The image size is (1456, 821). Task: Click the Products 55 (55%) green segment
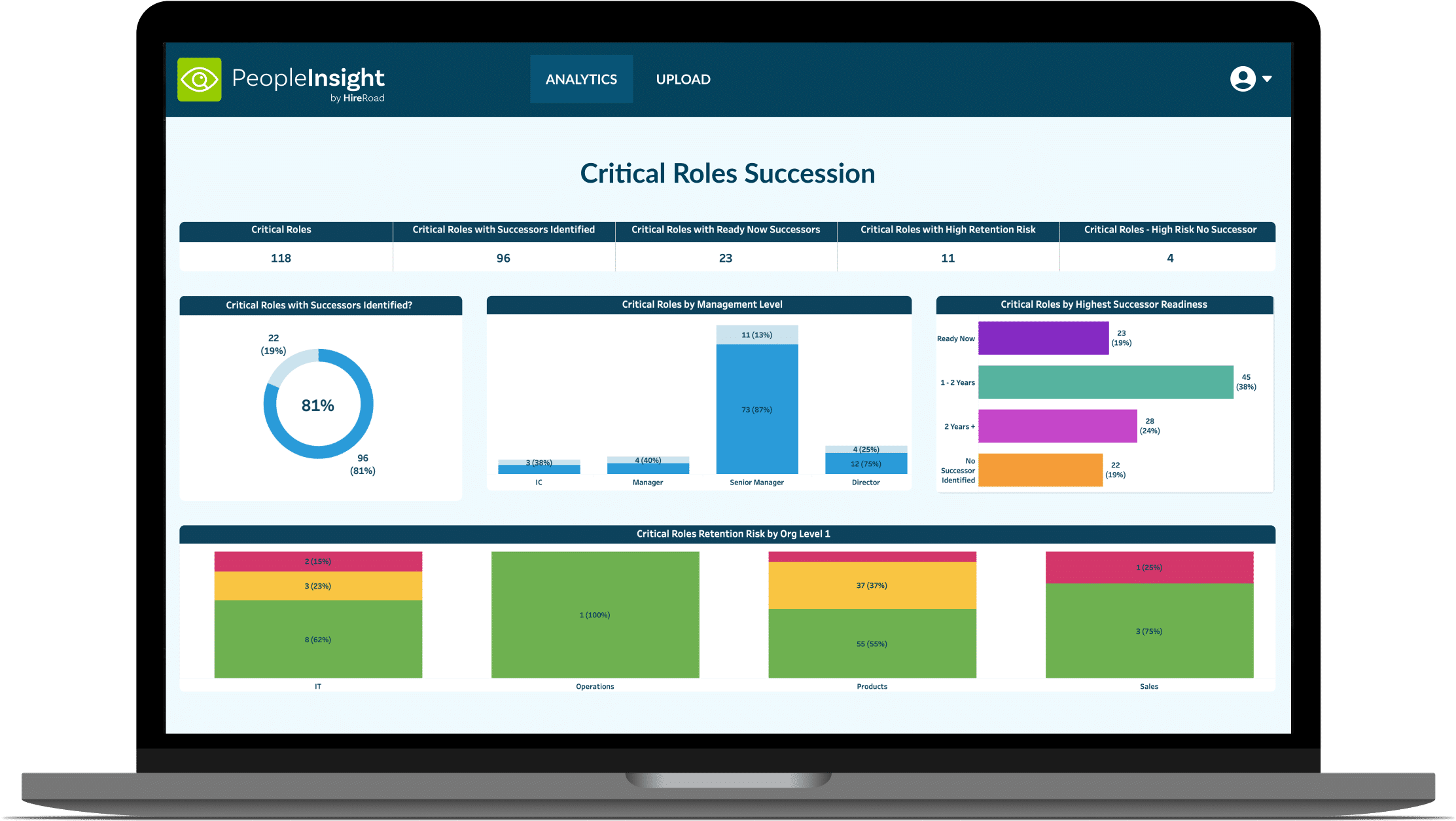[x=872, y=644]
